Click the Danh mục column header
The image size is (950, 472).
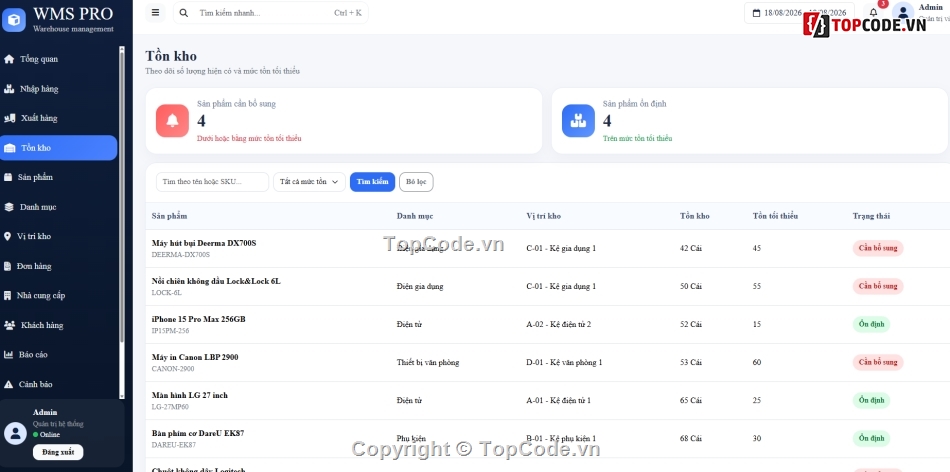click(x=414, y=216)
